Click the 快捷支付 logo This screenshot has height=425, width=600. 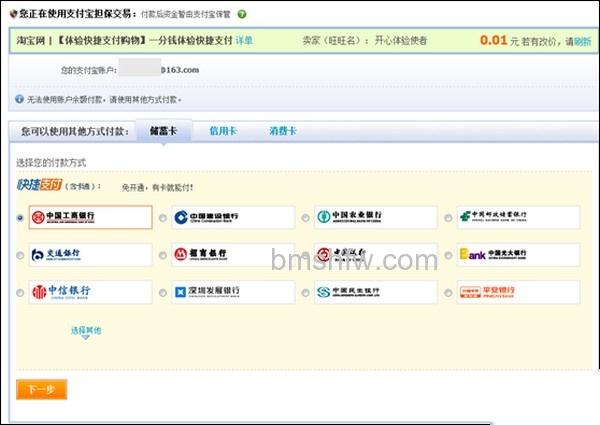pos(39,185)
